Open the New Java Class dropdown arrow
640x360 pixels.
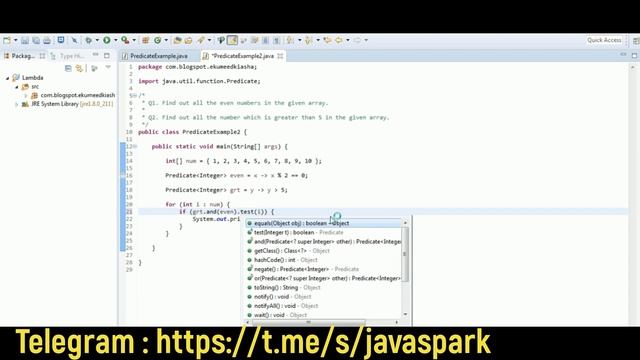166,40
